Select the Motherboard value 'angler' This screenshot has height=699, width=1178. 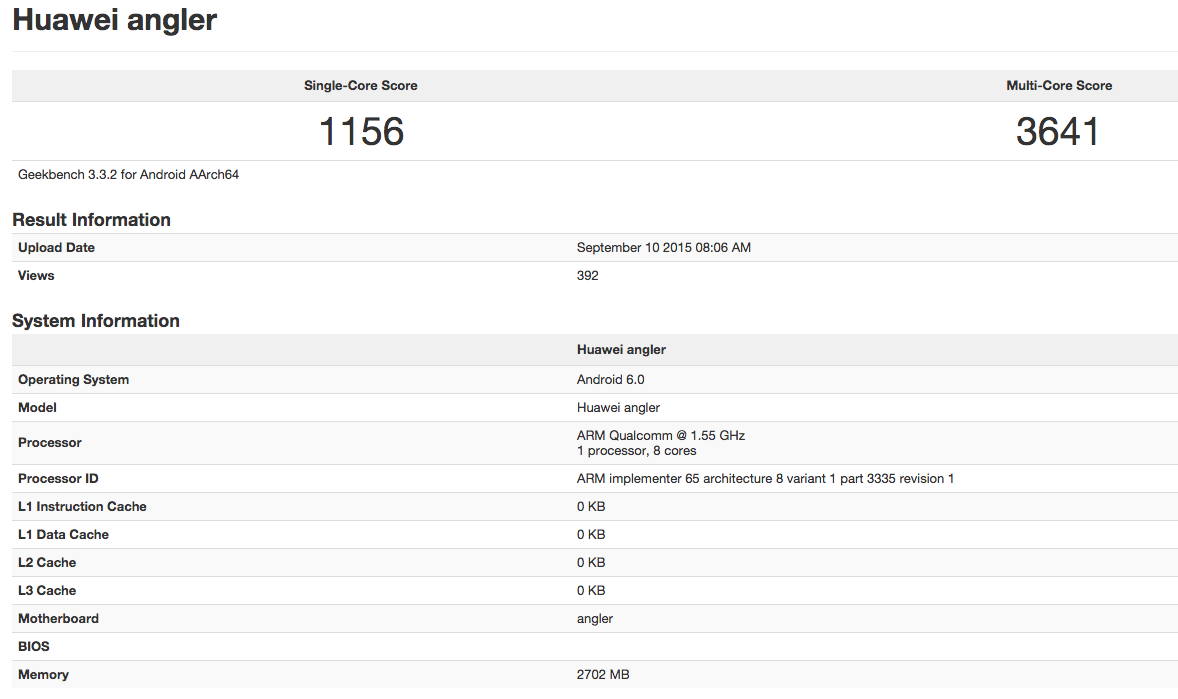(x=595, y=619)
